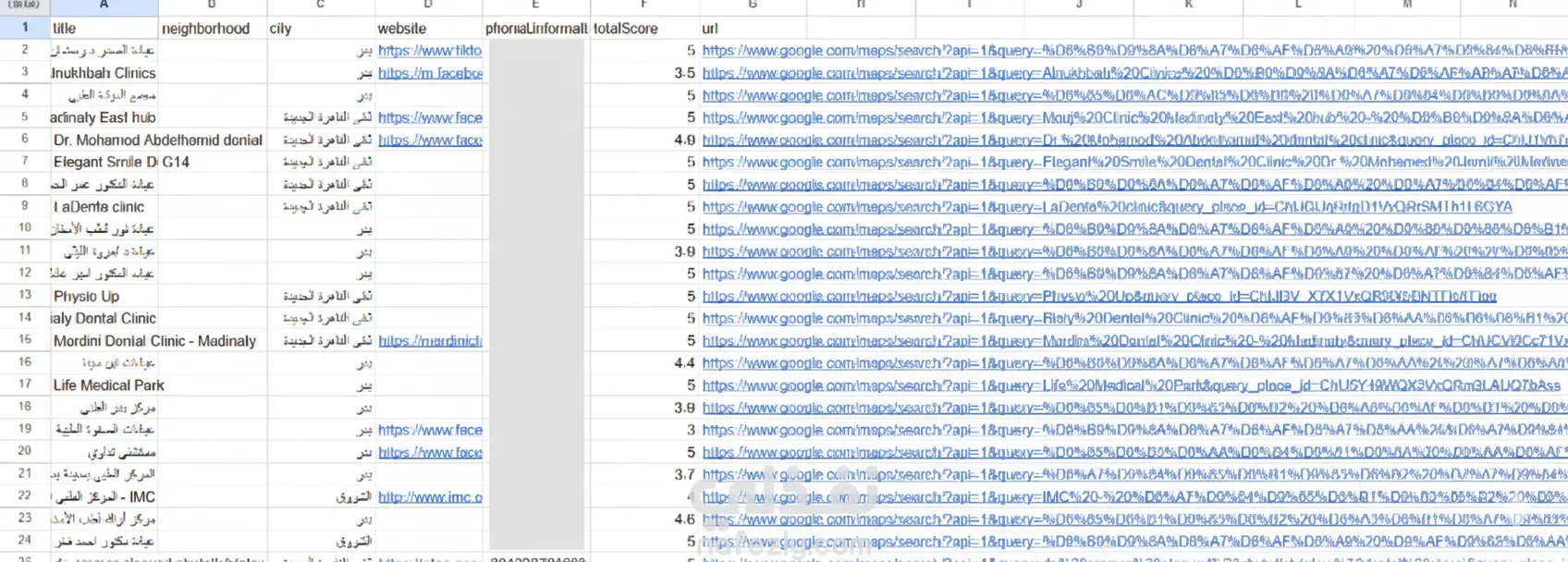This screenshot has width=1568, height=562.
Task: Open the http://www.imc website link
Action: pyautogui.click(x=430, y=496)
